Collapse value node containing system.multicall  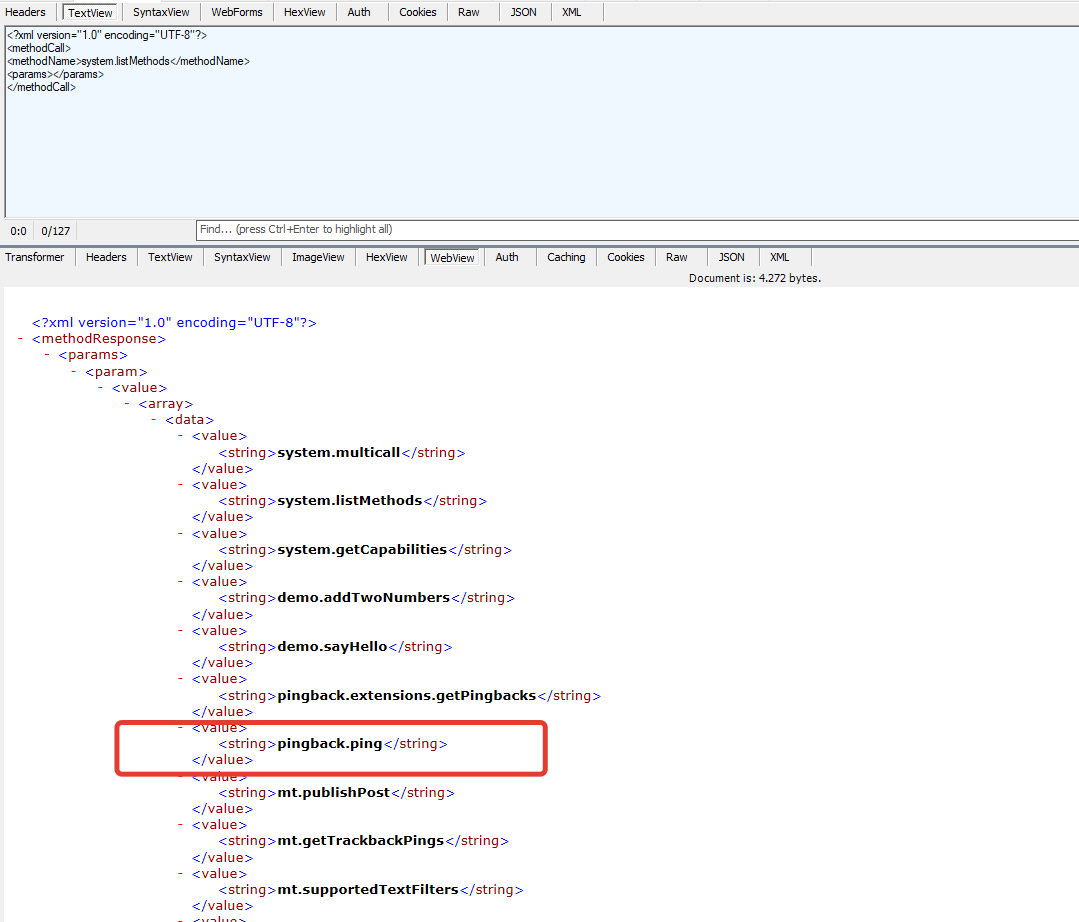[x=181, y=436]
